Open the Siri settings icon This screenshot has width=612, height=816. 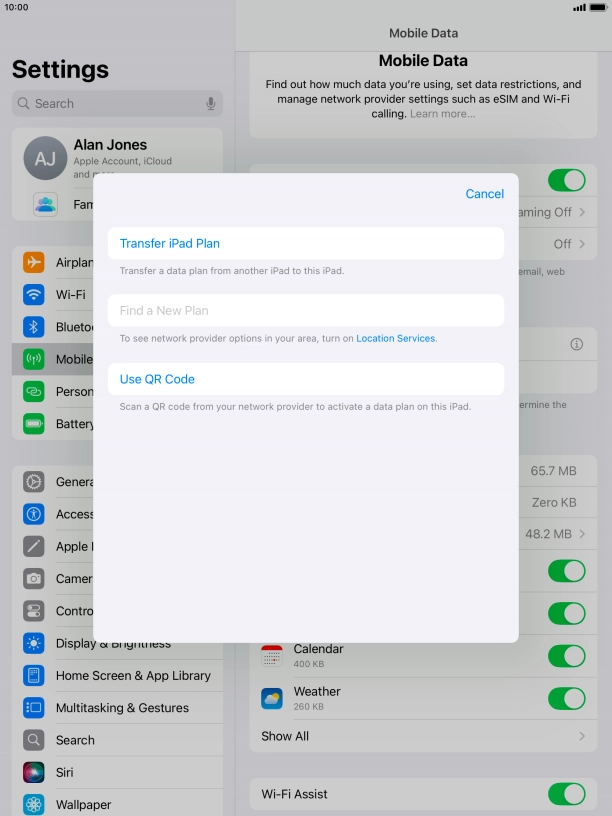click(35, 772)
